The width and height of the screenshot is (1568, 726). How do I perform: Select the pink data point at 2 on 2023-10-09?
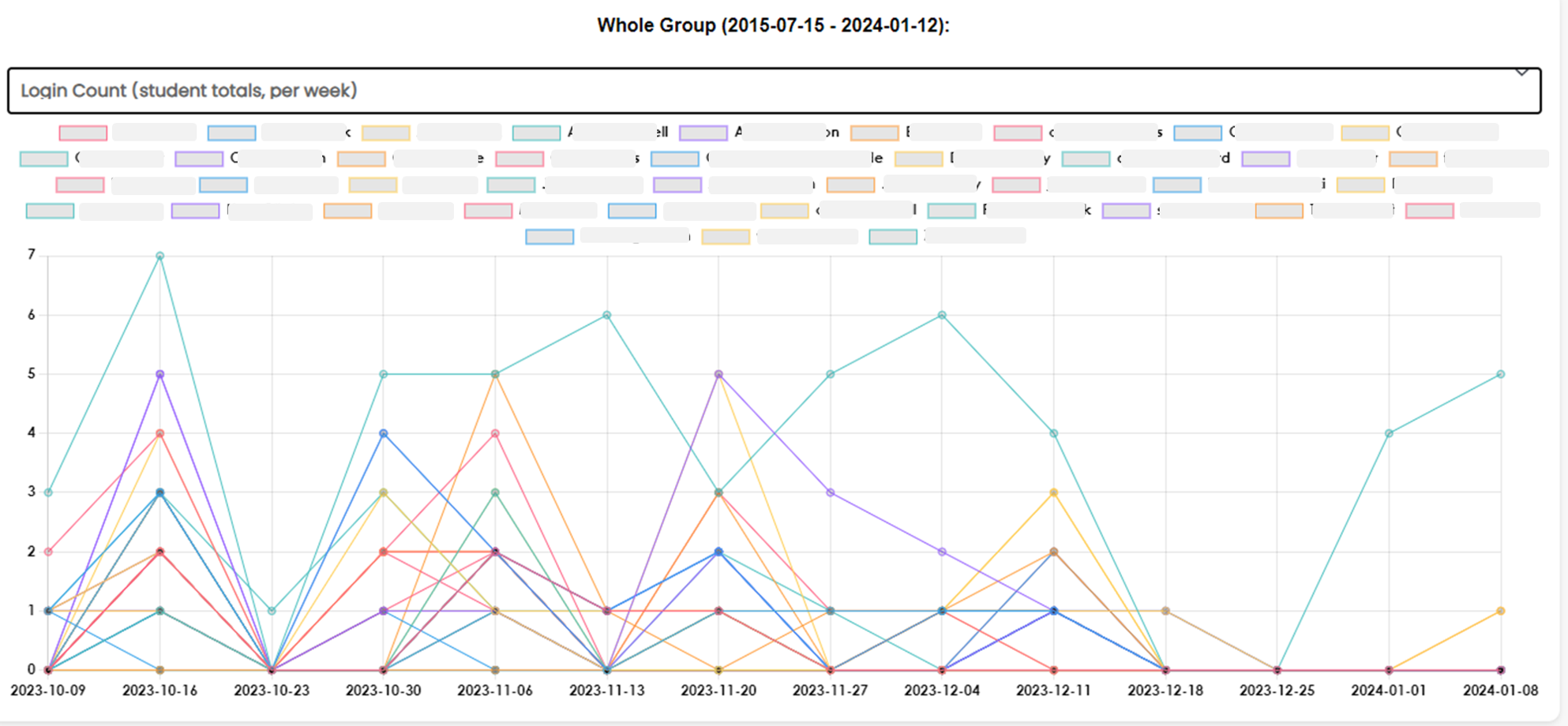tap(48, 552)
